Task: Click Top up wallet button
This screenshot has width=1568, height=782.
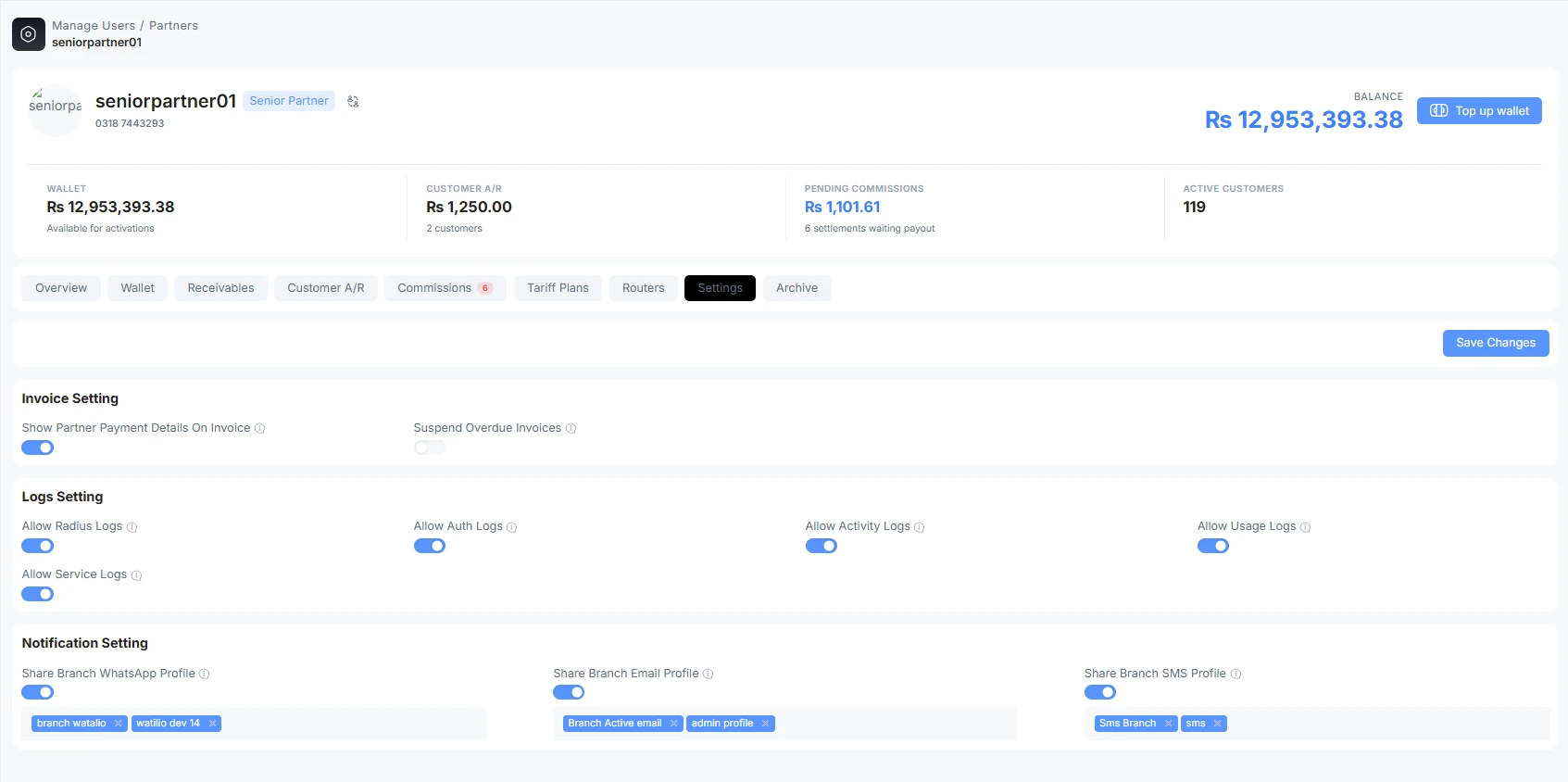Action: click(1479, 111)
